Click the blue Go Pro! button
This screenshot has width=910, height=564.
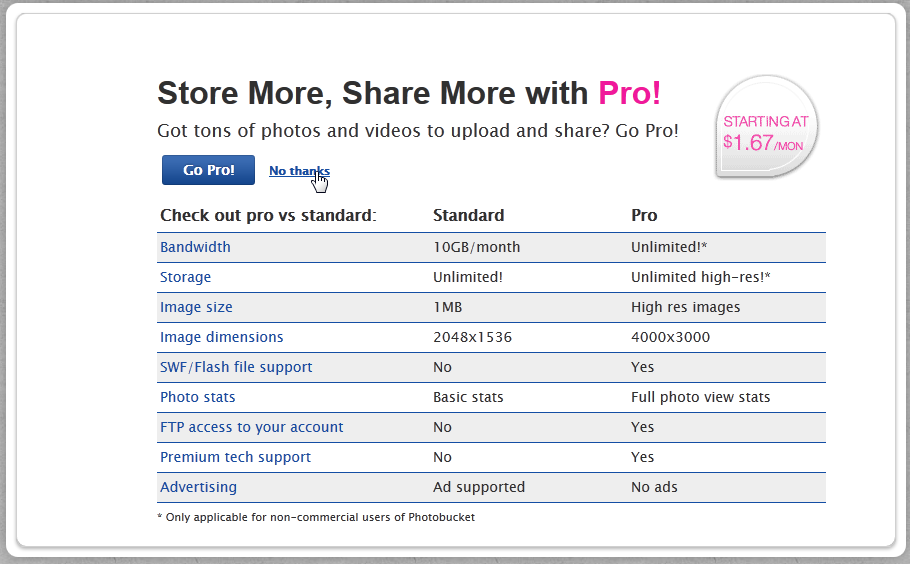pyautogui.click(x=208, y=170)
